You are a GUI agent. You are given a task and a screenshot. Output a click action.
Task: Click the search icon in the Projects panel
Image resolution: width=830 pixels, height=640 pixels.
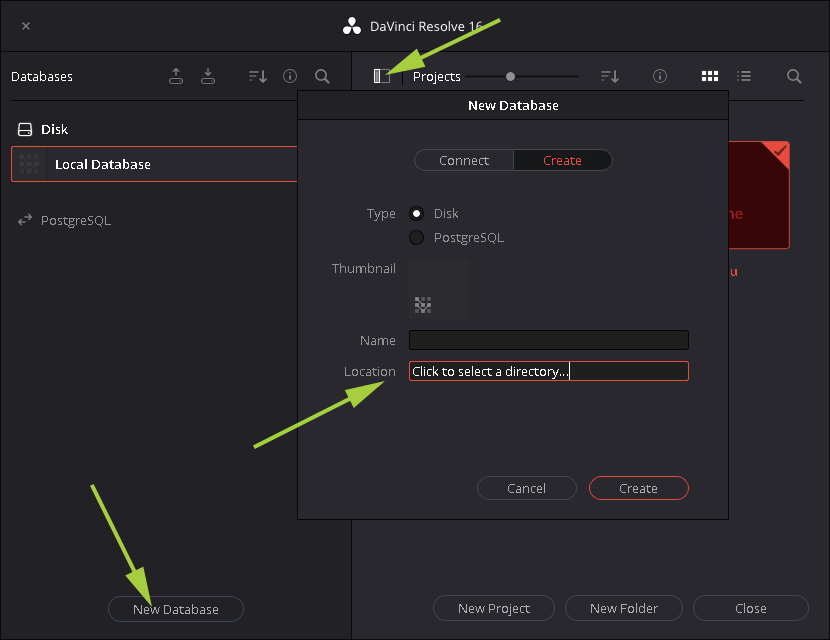(794, 76)
